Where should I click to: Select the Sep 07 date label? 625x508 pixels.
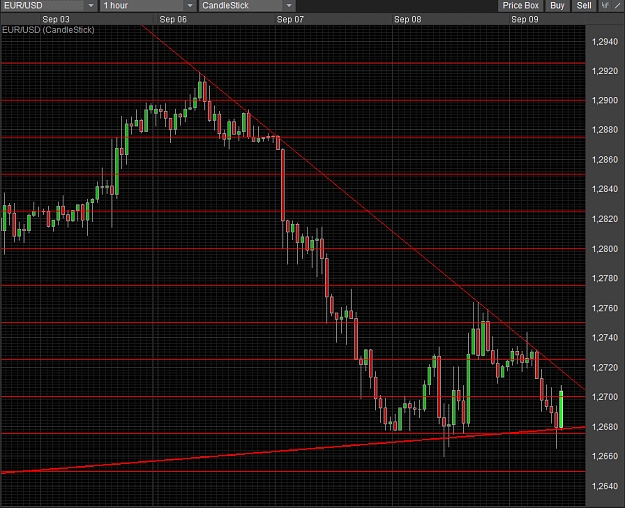(290, 19)
